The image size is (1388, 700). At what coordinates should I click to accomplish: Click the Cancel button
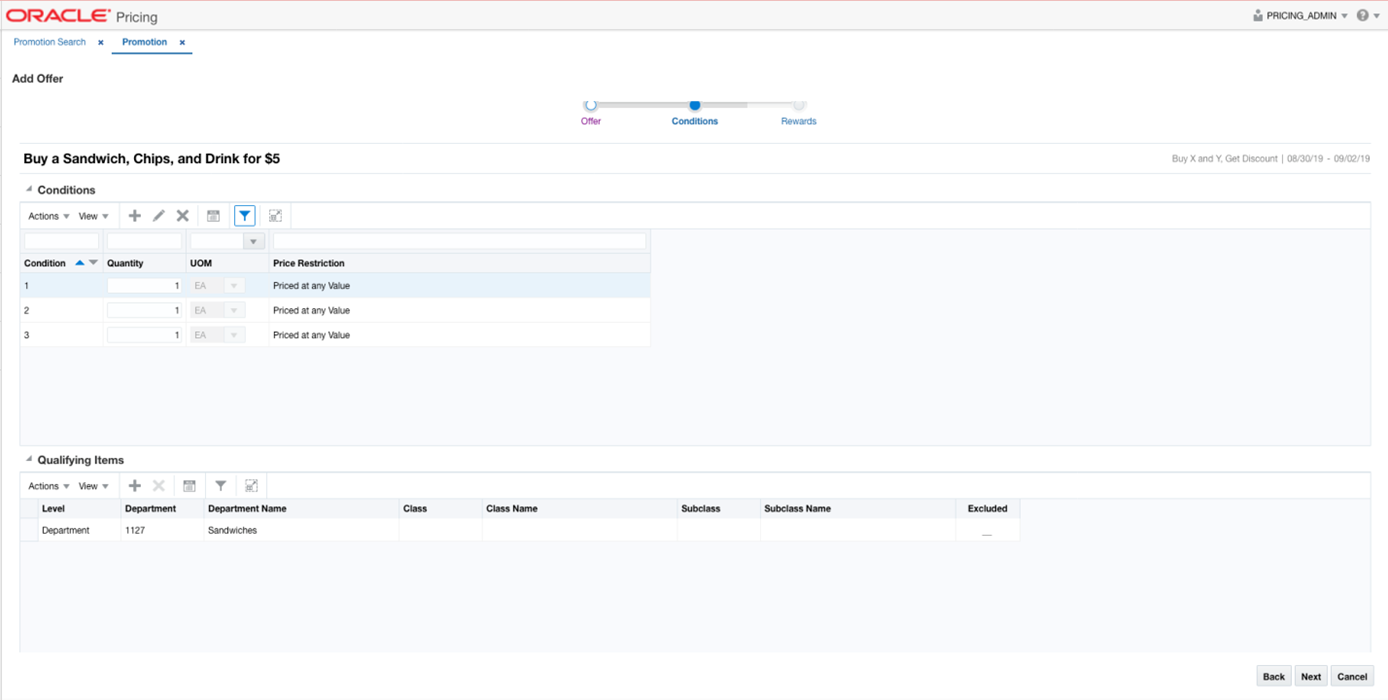click(x=1352, y=677)
